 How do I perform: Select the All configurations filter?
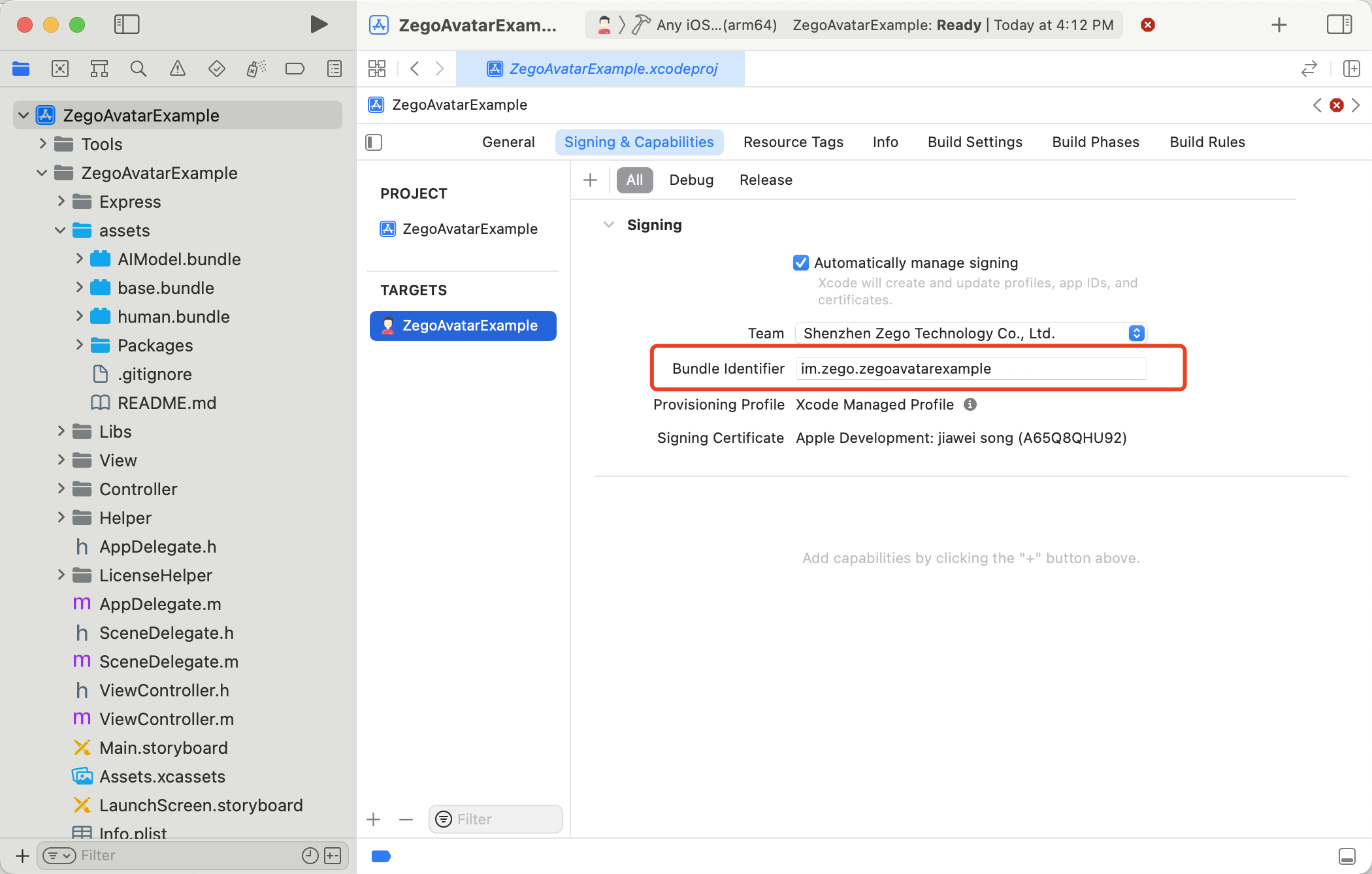(x=634, y=180)
